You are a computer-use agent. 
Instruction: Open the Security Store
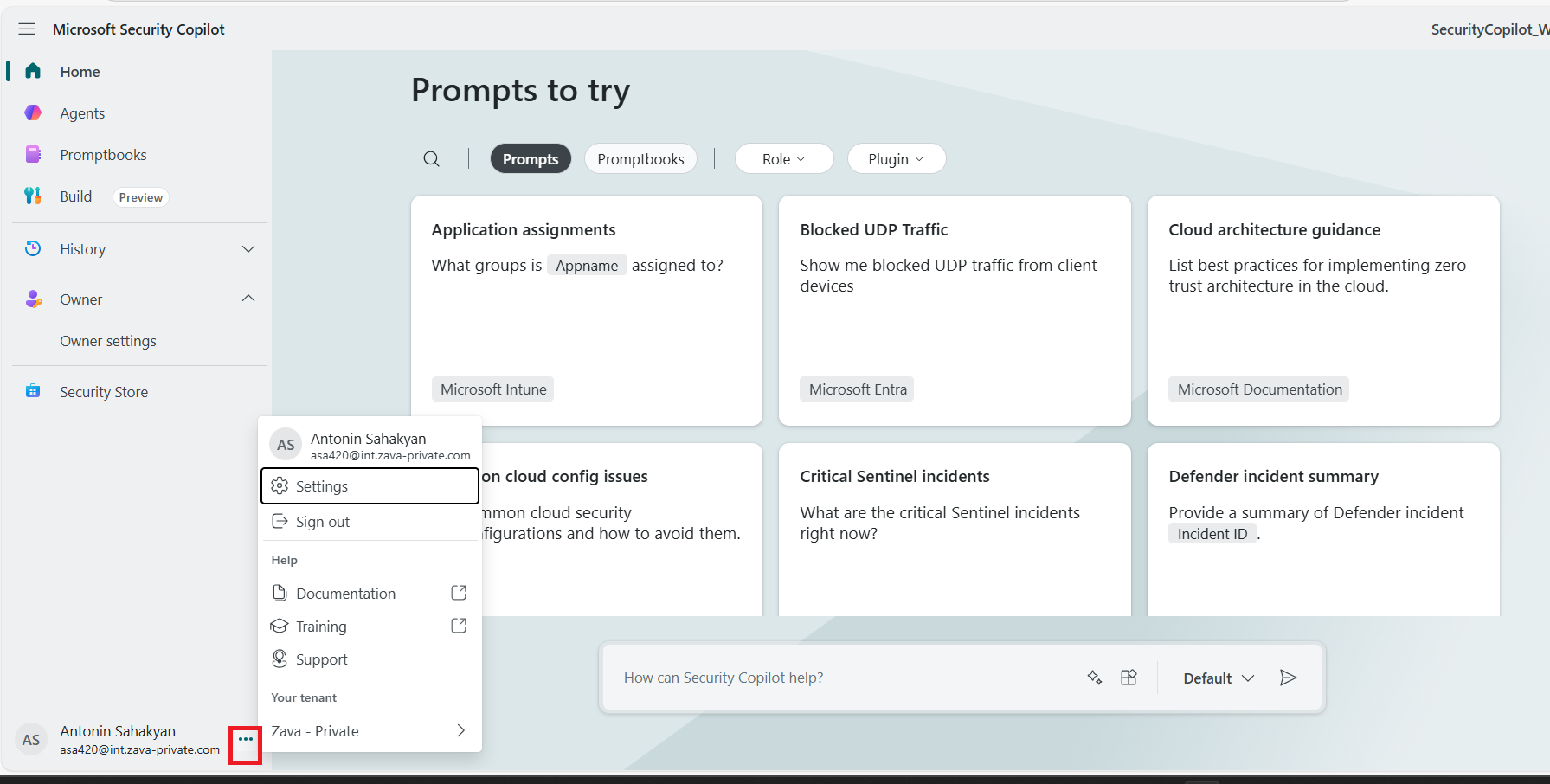(x=104, y=391)
